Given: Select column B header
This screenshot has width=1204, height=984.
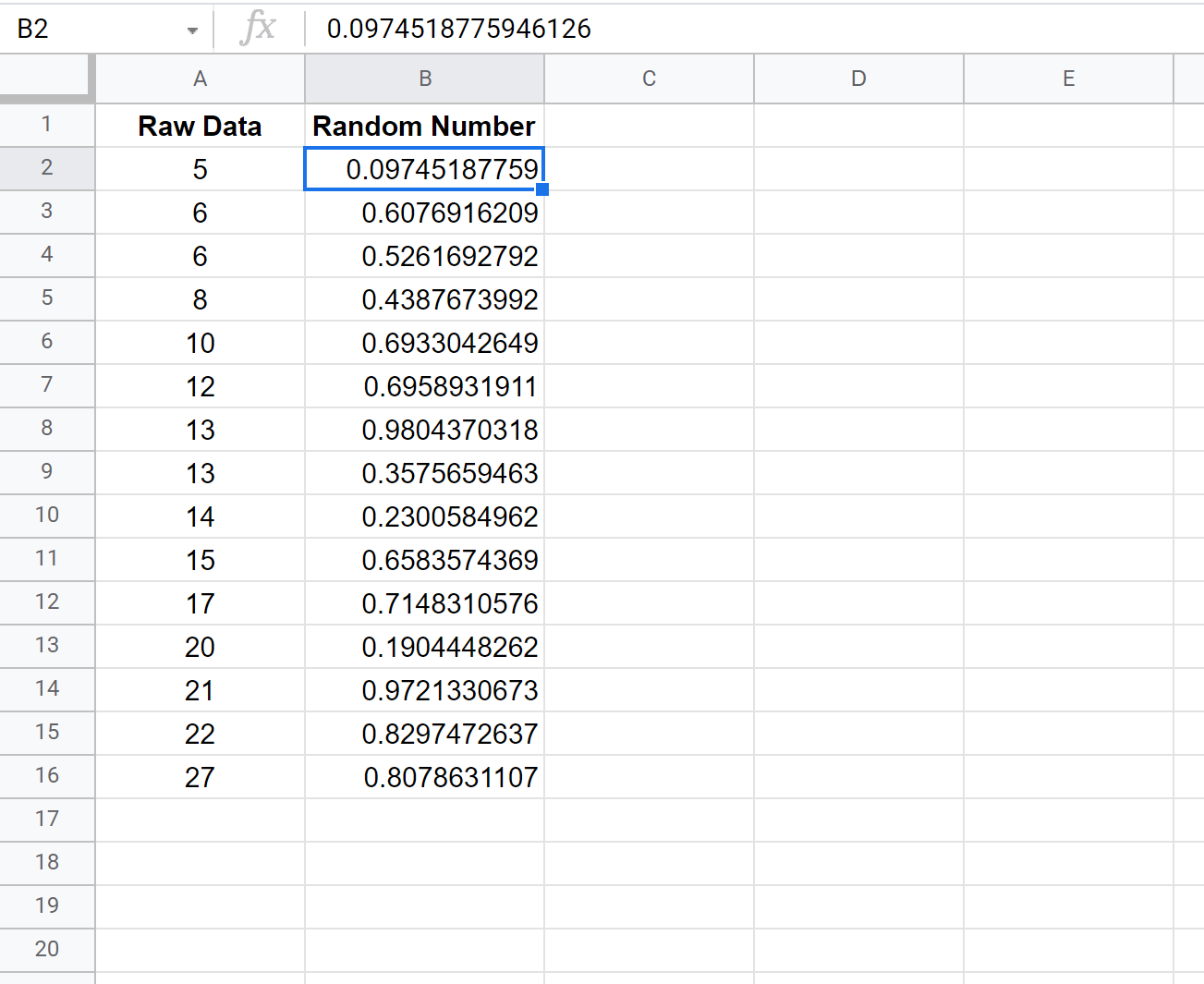Looking at the screenshot, I should pyautogui.click(x=424, y=79).
